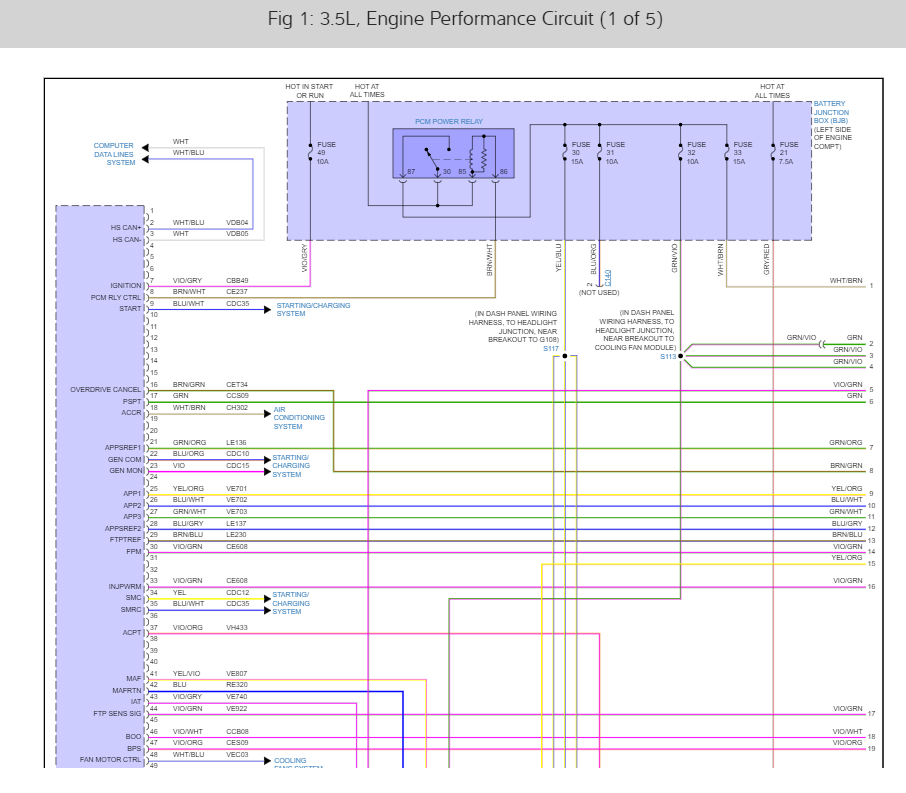The height and width of the screenshot is (793, 906).
Task: Click circuit code VE807
Action: (x=236, y=674)
